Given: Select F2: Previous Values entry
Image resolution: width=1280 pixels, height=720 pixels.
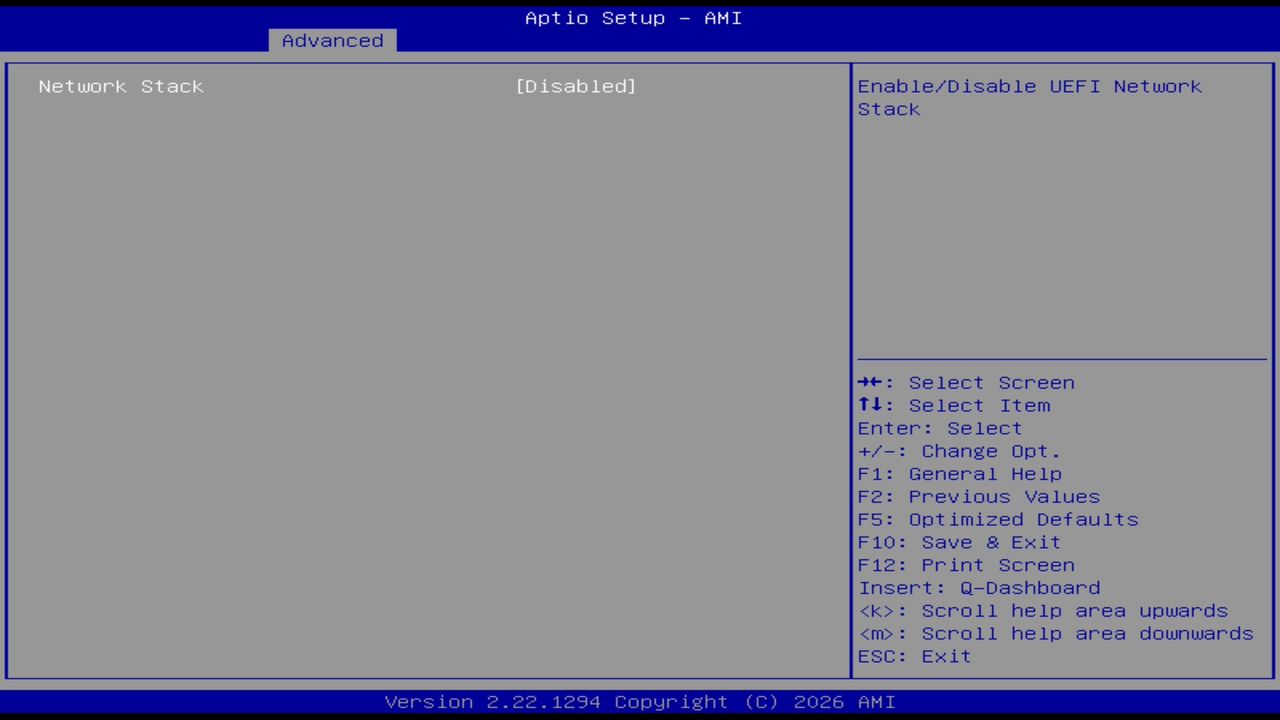Looking at the screenshot, I should pyautogui.click(x=978, y=496).
